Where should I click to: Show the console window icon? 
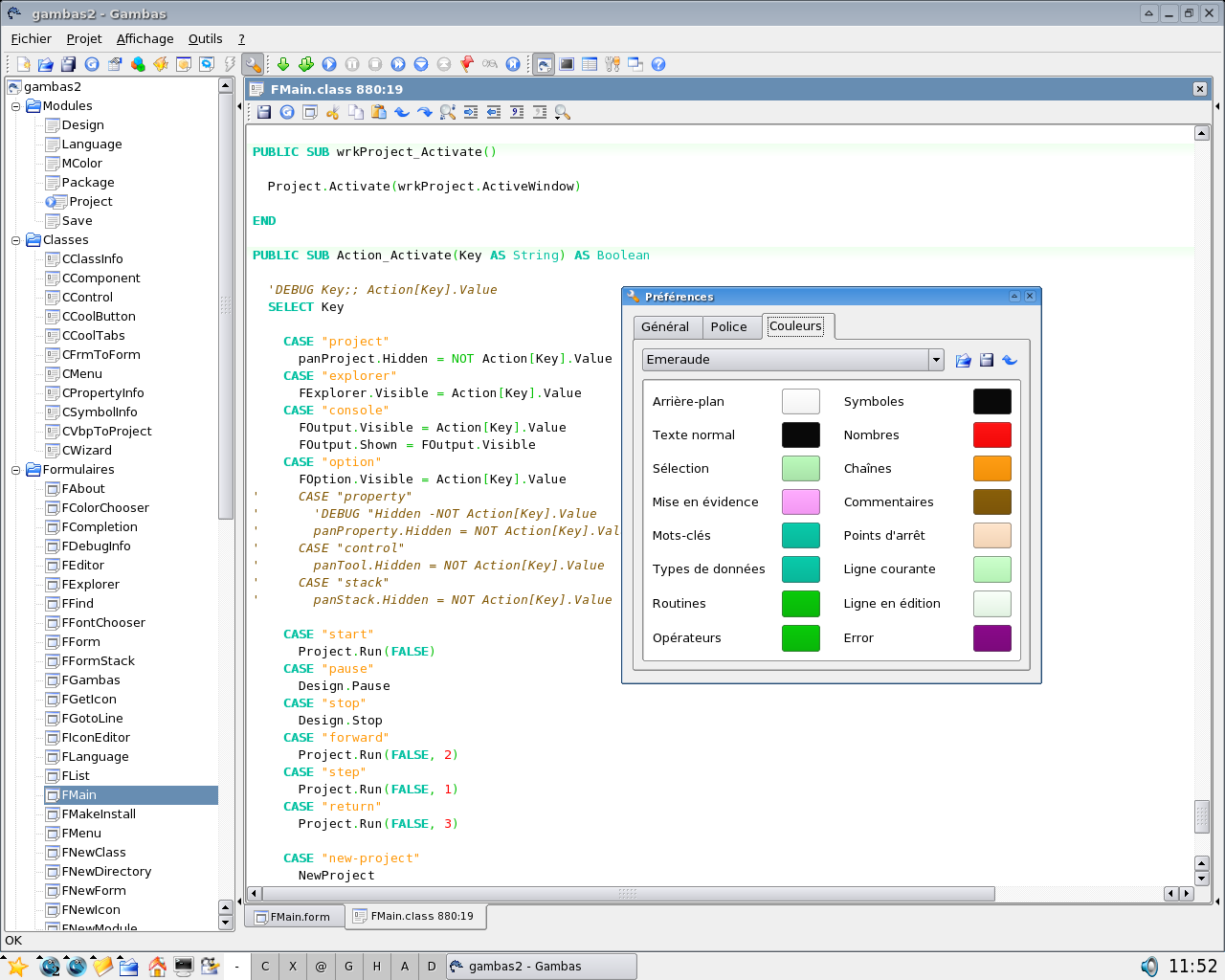click(567, 64)
